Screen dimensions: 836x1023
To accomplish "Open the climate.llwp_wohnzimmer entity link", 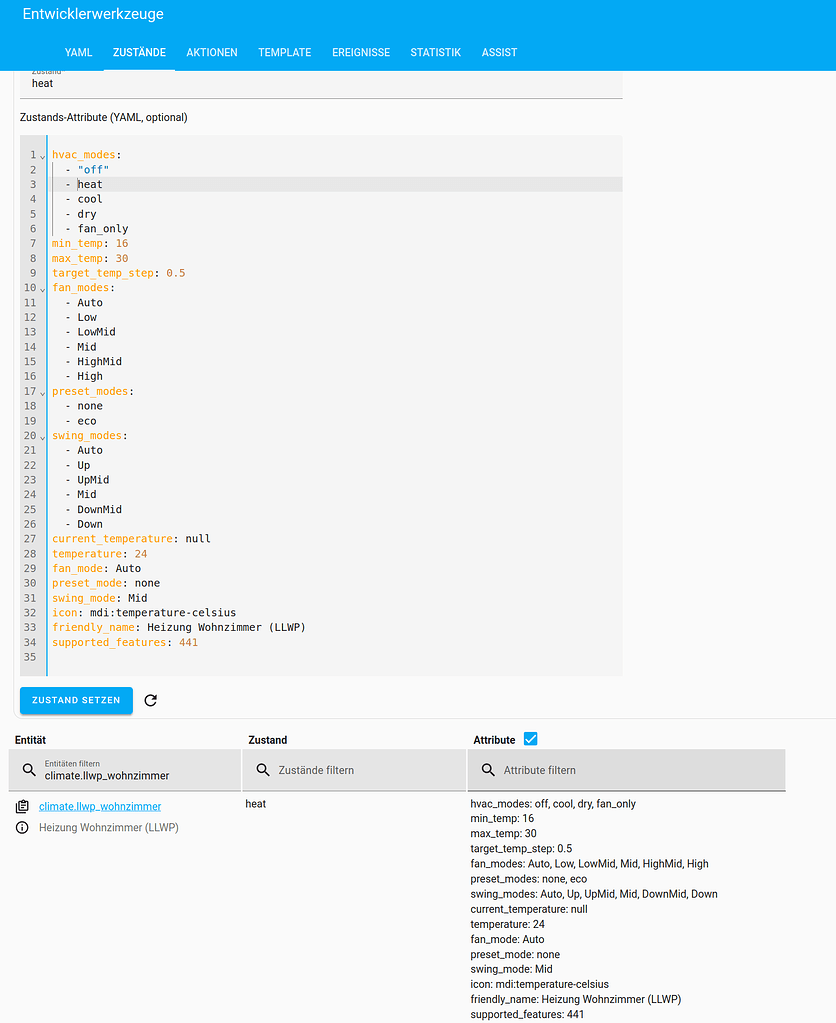I will click(x=100, y=806).
